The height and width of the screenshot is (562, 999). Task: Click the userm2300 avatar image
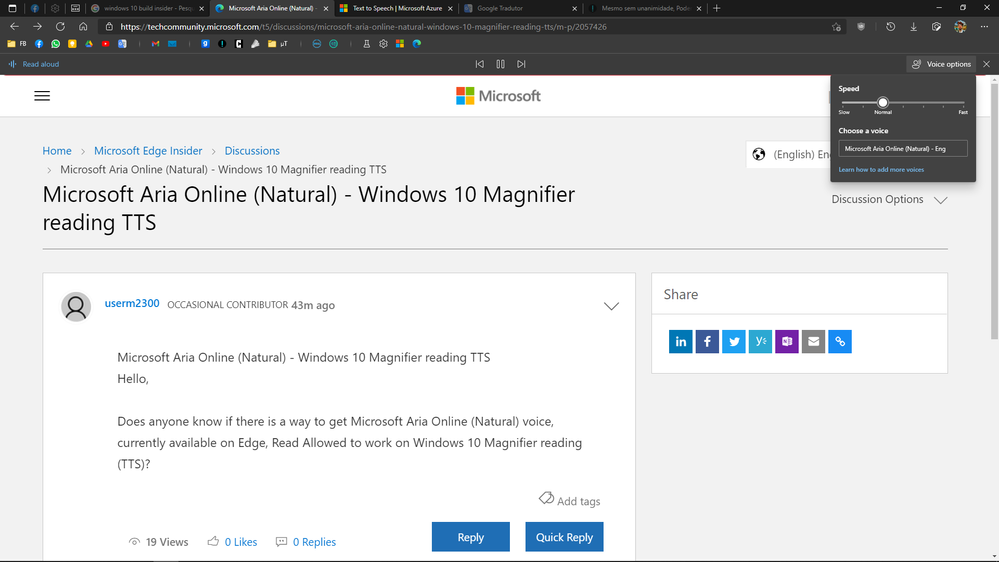76,307
